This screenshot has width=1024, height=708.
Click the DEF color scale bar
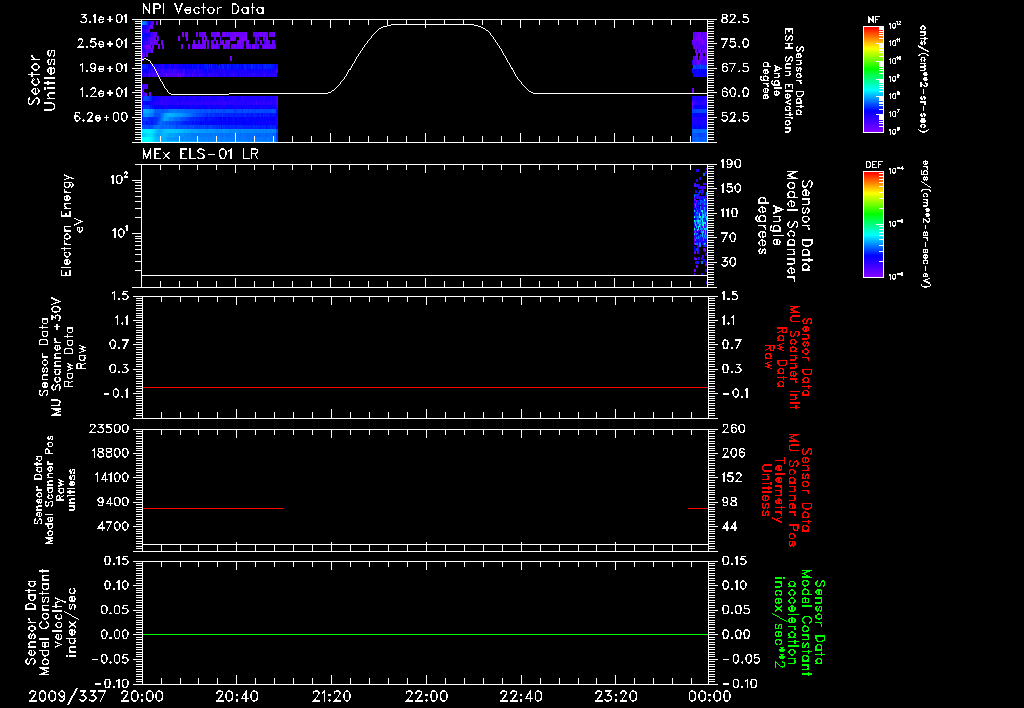point(874,224)
